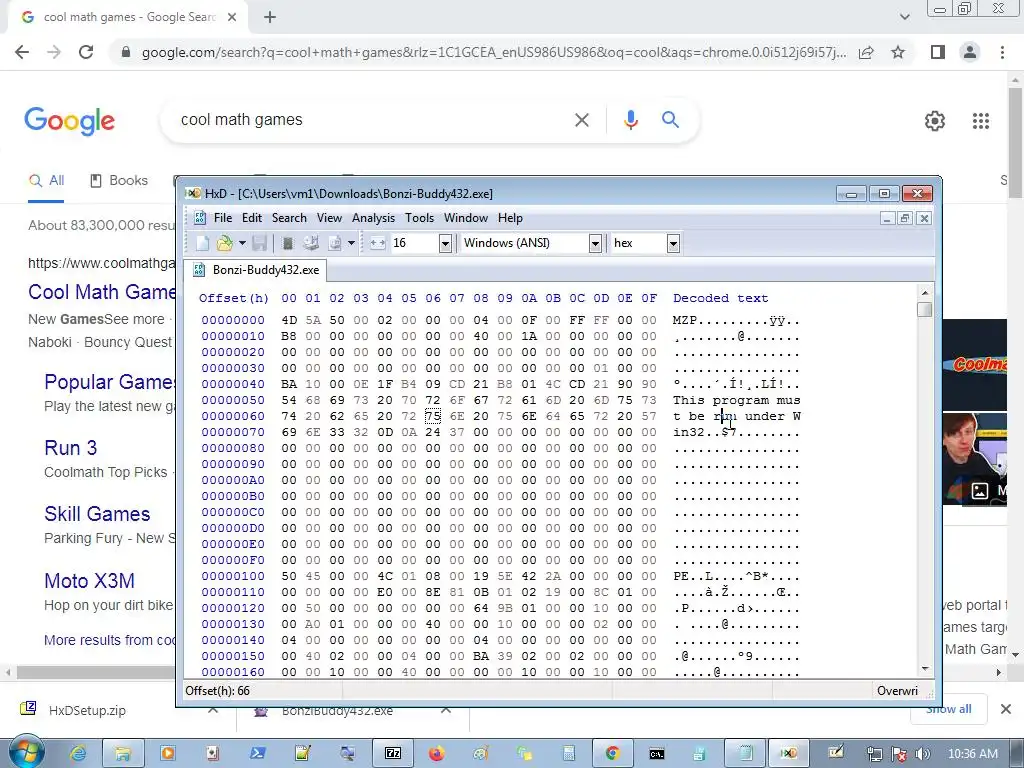Click decoded text 'This program mus'
This screenshot has height=768, width=1024.
737,400
